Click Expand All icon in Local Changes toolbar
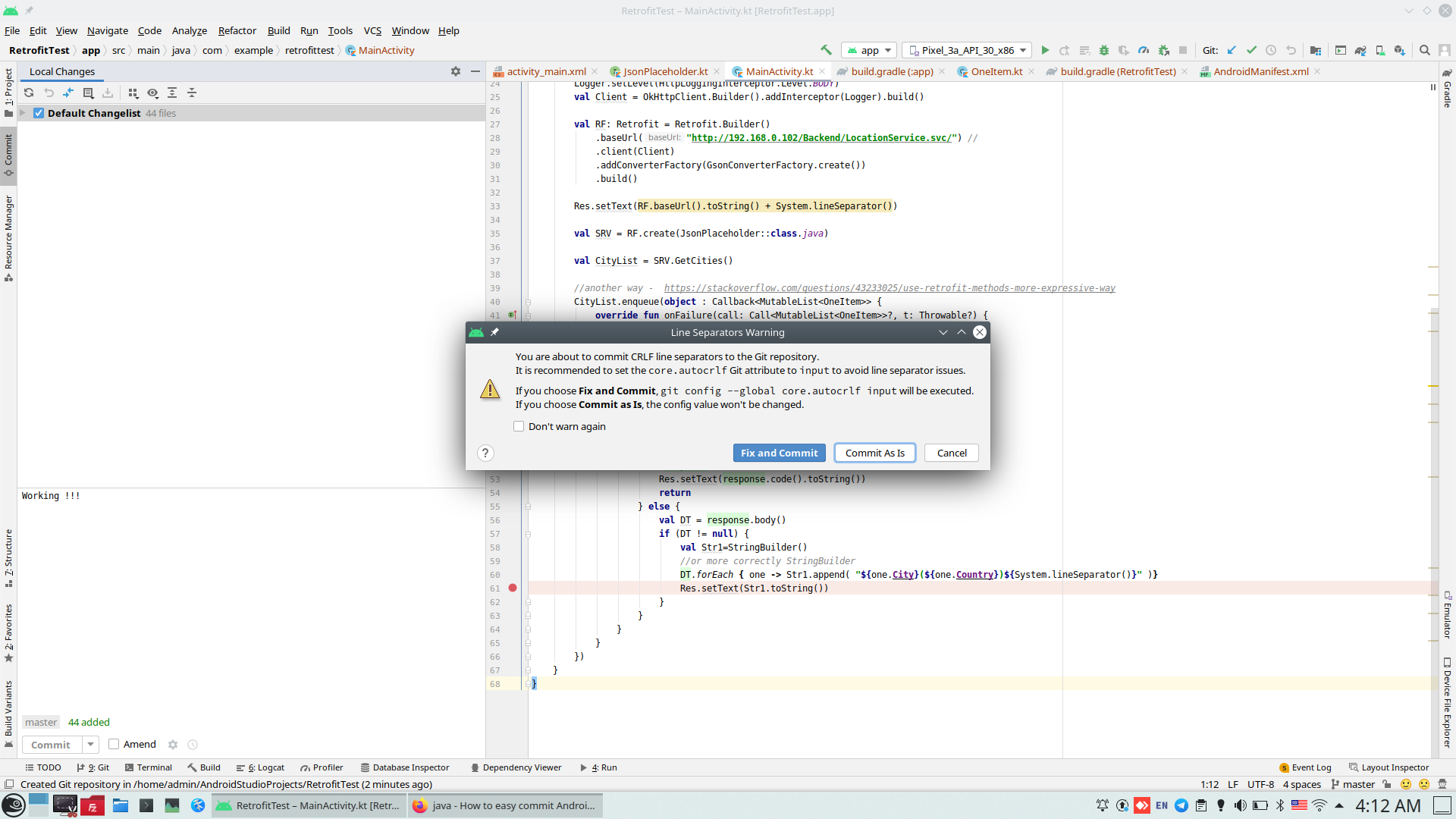Screen dimensions: 1456x819 tap(172, 93)
